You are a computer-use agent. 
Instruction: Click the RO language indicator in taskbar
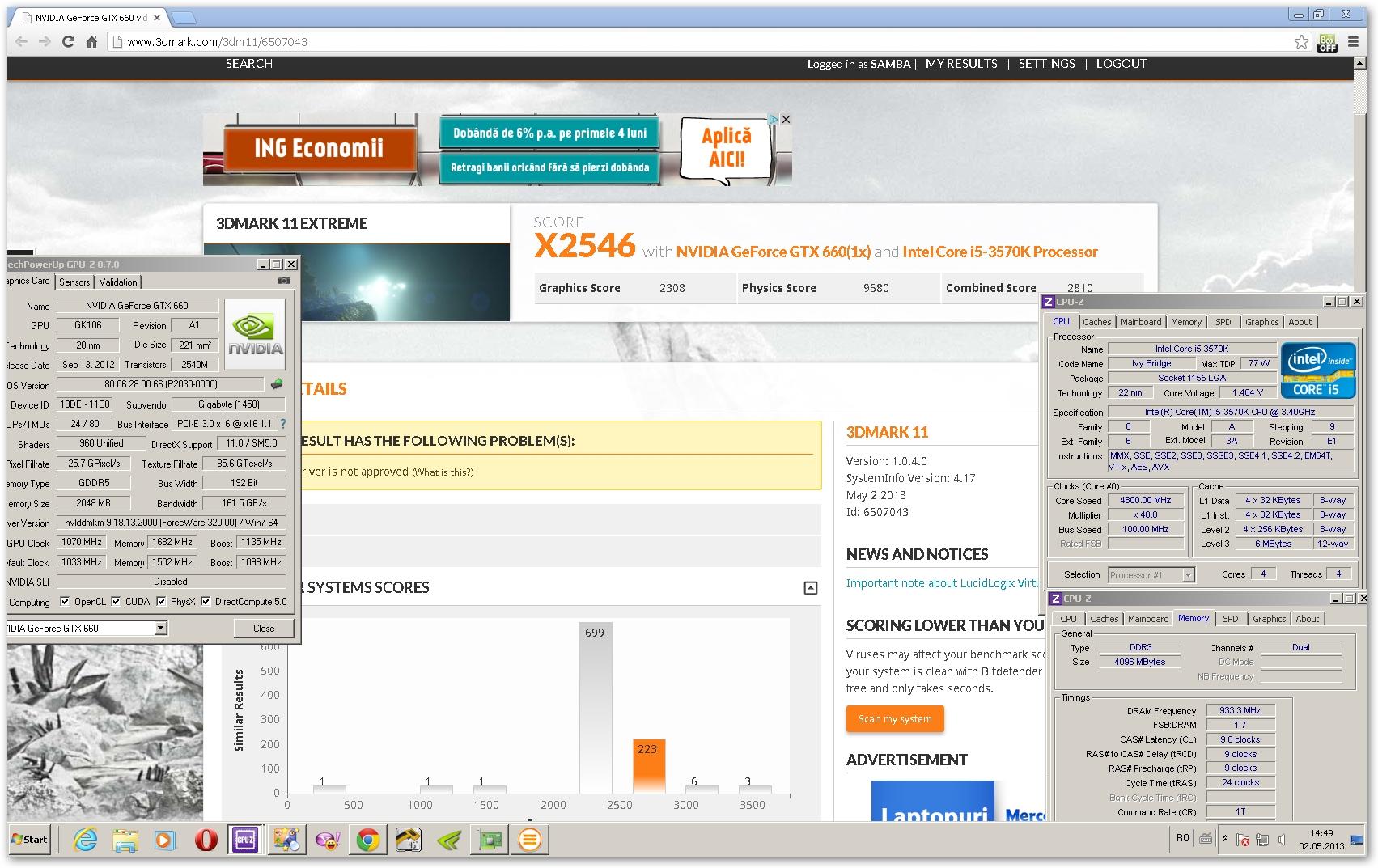(1183, 838)
